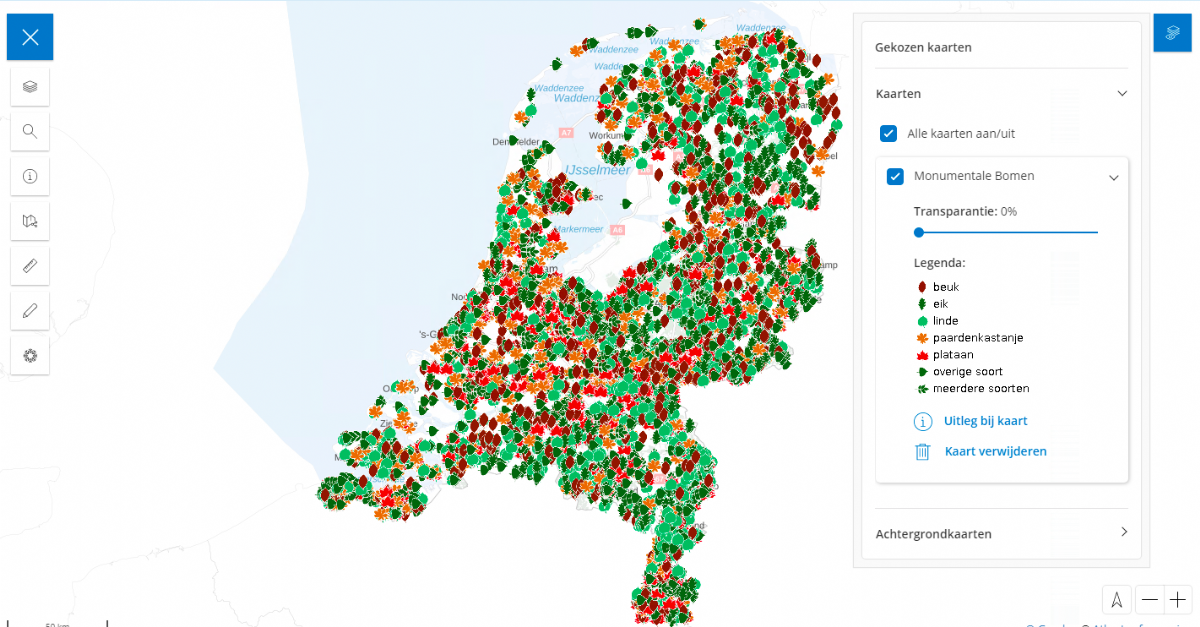Select the ruler measure tool
The width and height of the screenshot is (1200, 627).
click(x=30, y=266)
